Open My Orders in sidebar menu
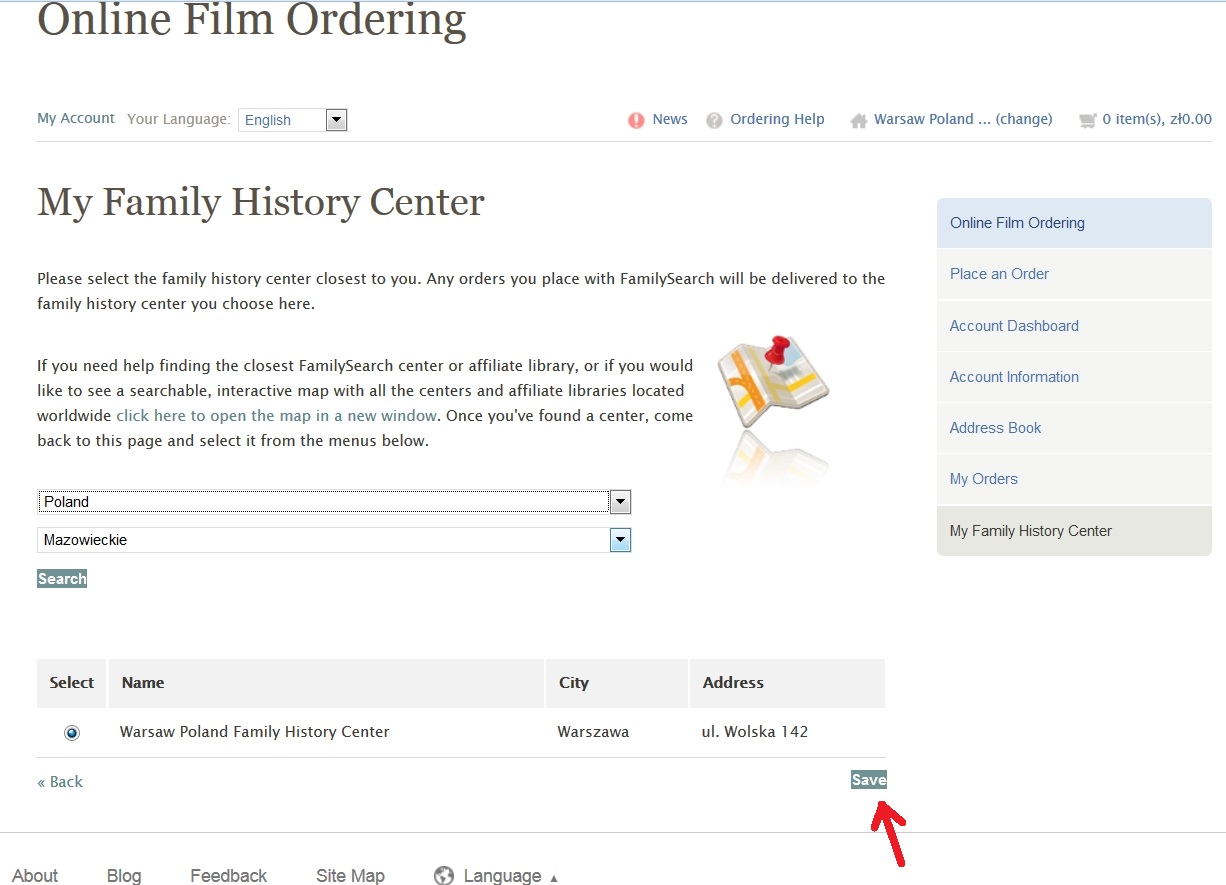The width and height of the screenshot is (1226, 885). tap(983, 479)
